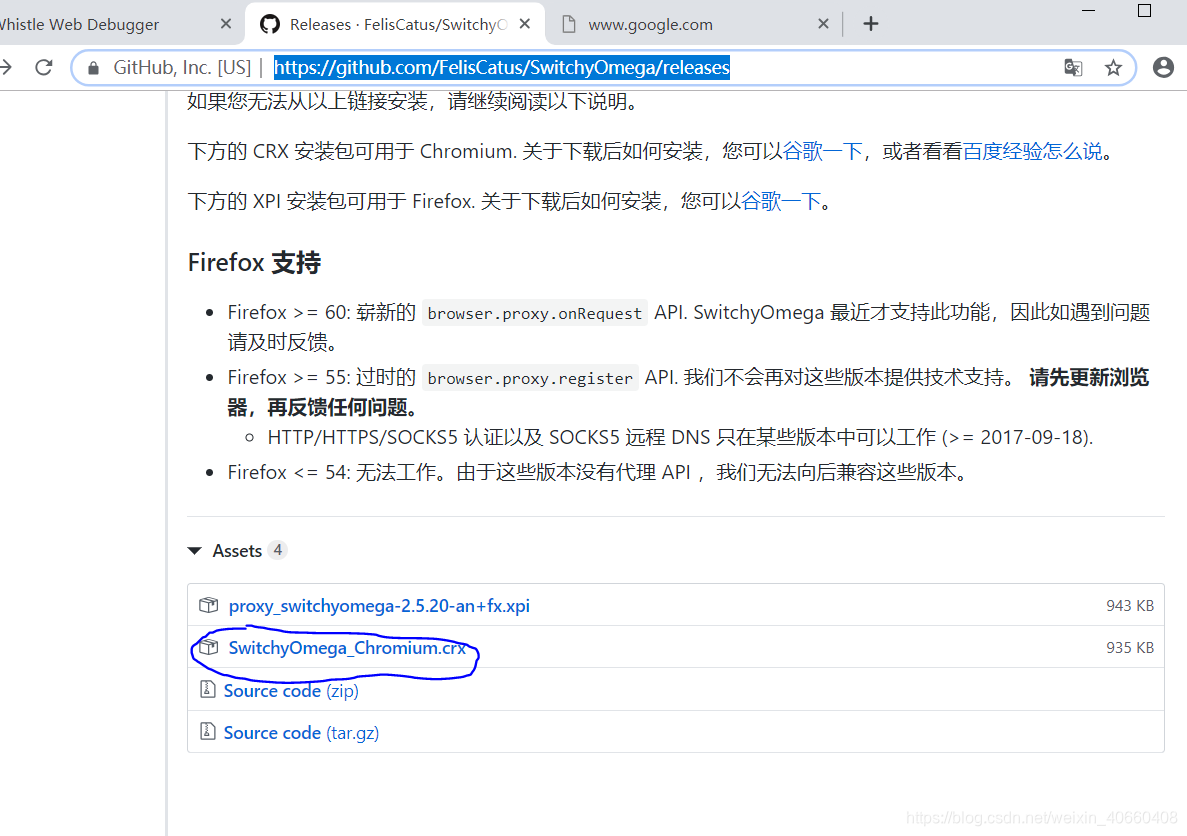Bookmark this page with the star icon

[x=1113, y=68]
